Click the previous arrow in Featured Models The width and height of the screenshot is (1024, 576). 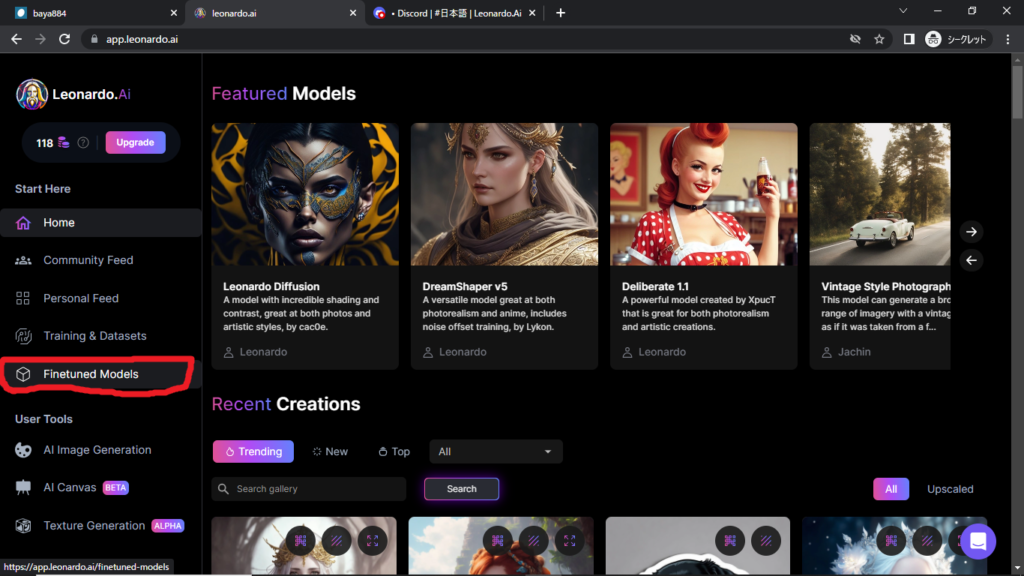pyautogui.click(x=970, y=260)
